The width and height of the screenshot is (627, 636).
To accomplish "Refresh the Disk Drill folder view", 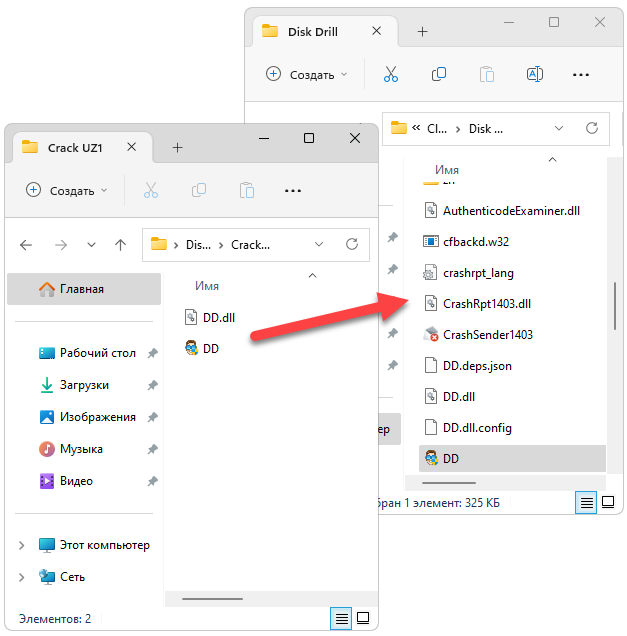I will [592, 128].
